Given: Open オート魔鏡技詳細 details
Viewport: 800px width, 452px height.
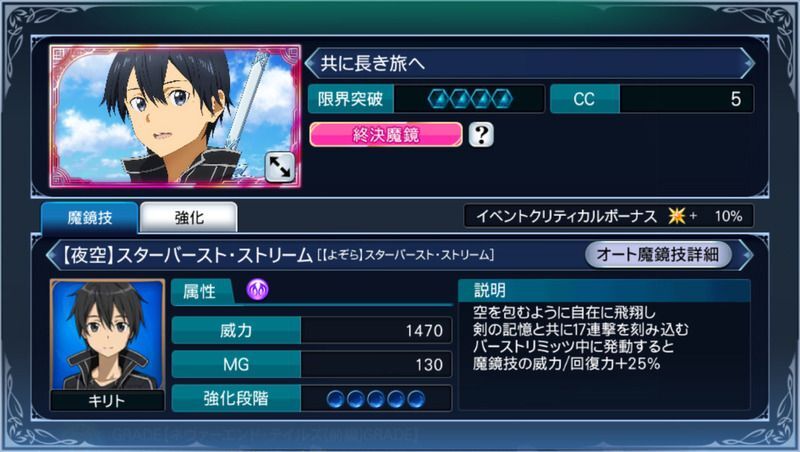Looking at the screenshot, I should (658, 254).
